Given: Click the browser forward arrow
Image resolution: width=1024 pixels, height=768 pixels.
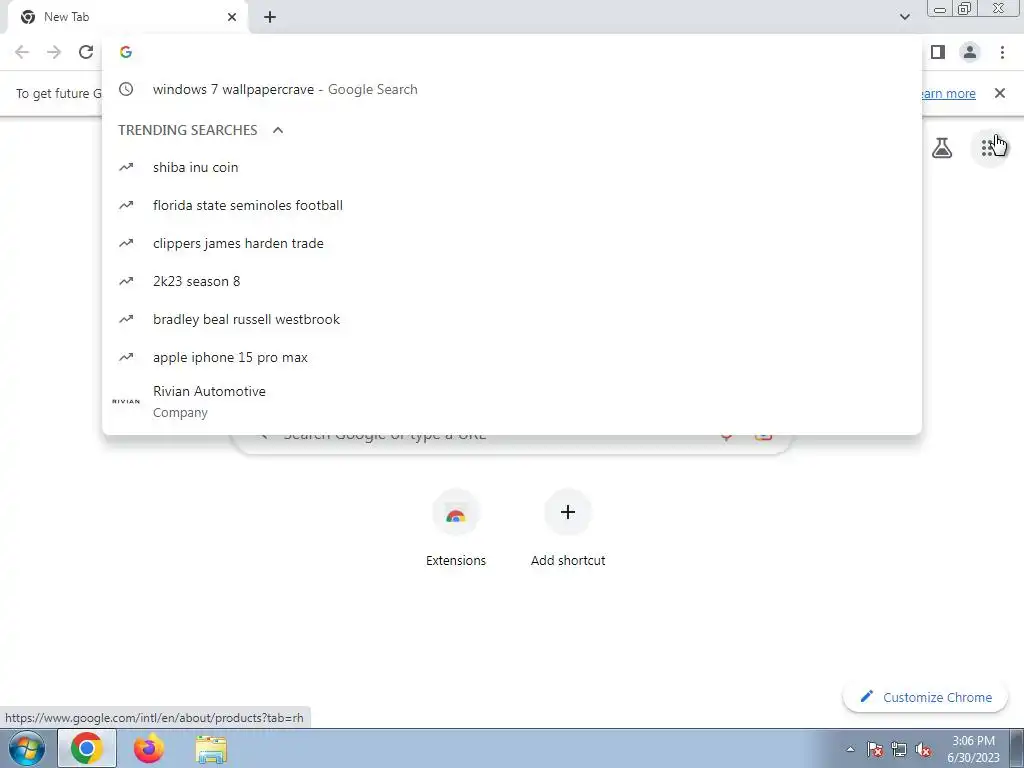Looking at the screenshot, I should (x=54, y=52).
